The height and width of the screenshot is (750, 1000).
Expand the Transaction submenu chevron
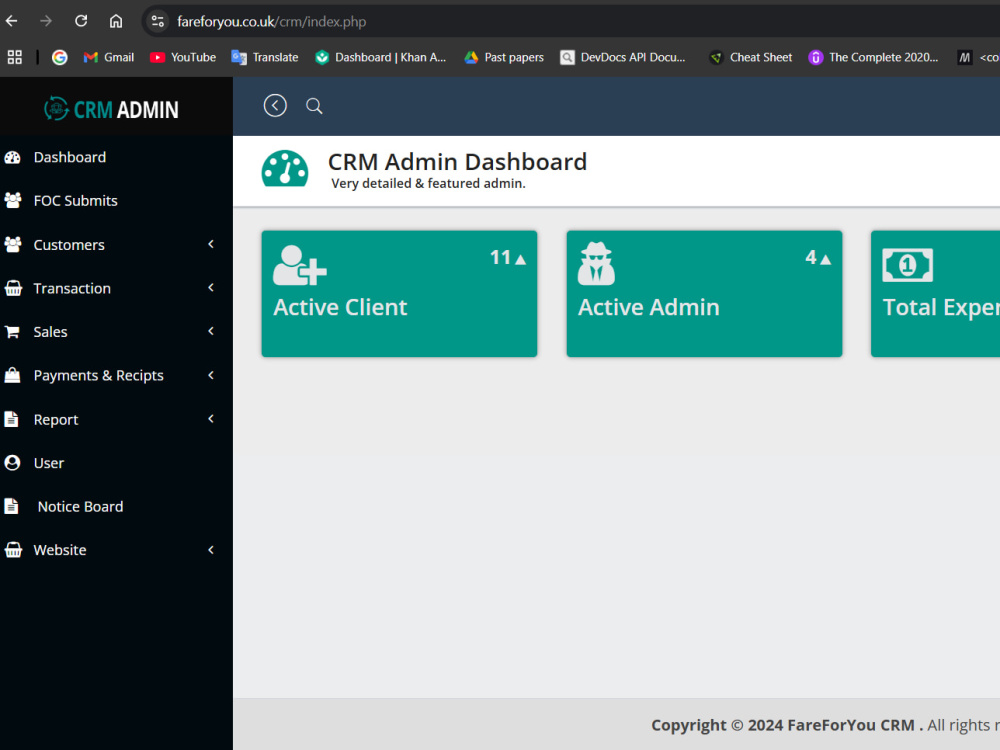coord(211,288)
